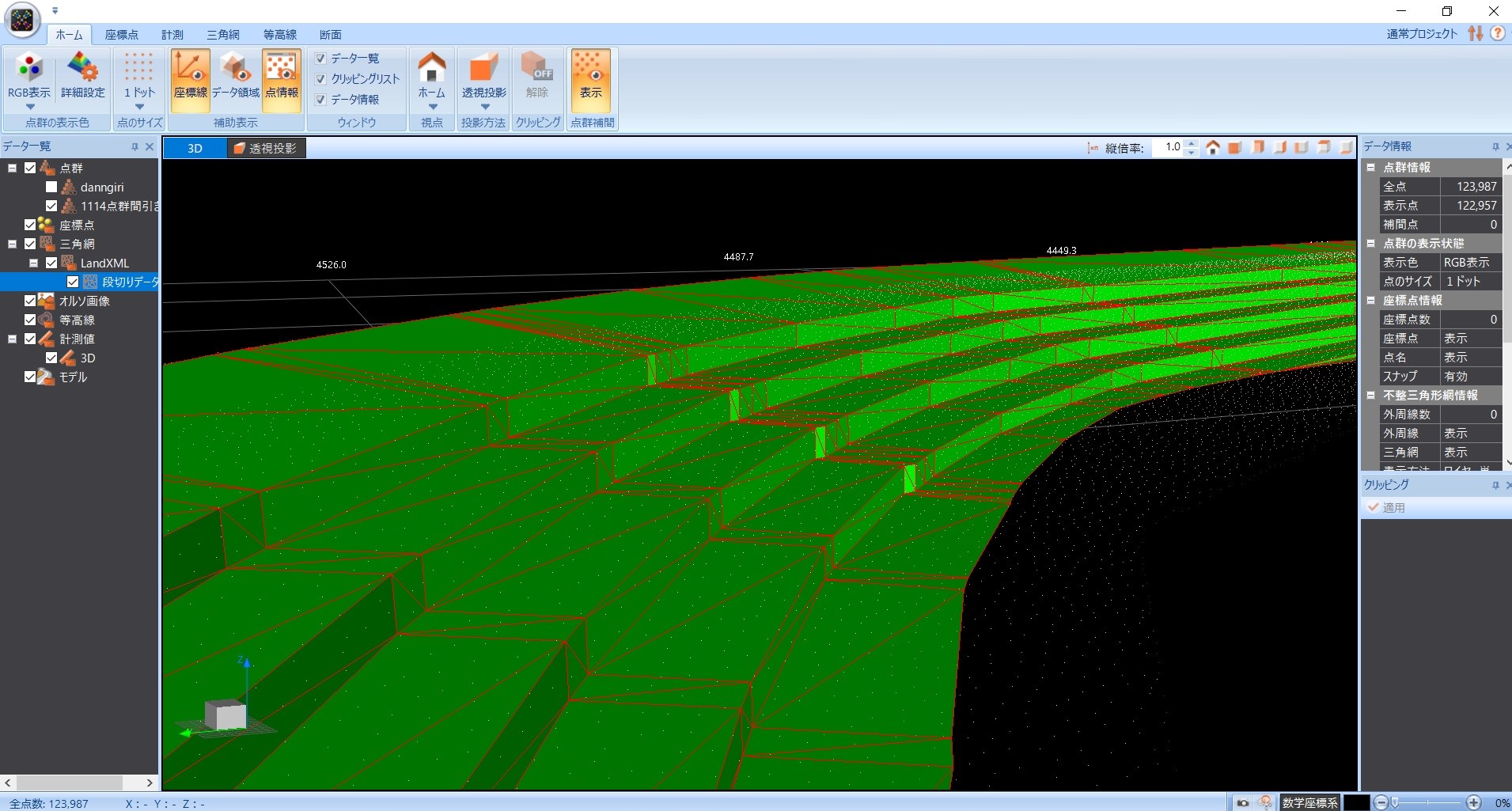Image resolution: width=1512 pixels, height=811 pixels.
Task: Click the ホーム viewpoint icon in ribbon
Action: tap(432, 71)
